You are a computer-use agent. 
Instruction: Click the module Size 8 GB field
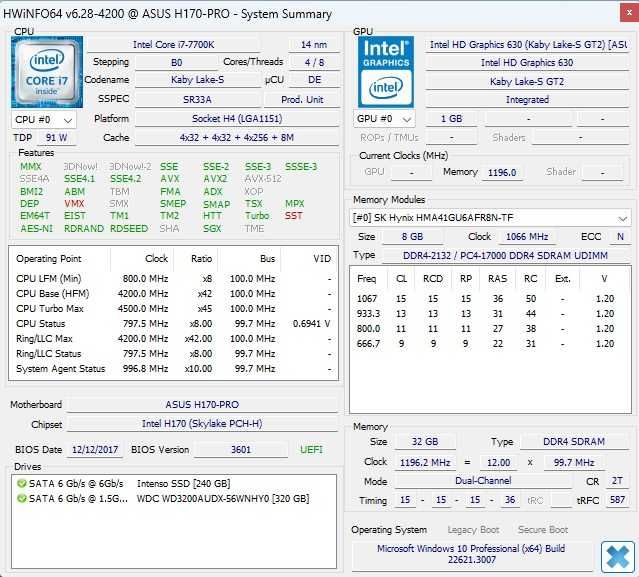tap(412, 237)
